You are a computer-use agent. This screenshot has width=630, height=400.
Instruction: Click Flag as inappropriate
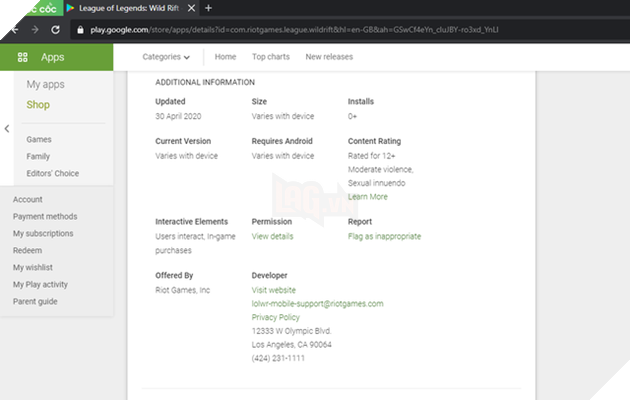coord(384,237)
